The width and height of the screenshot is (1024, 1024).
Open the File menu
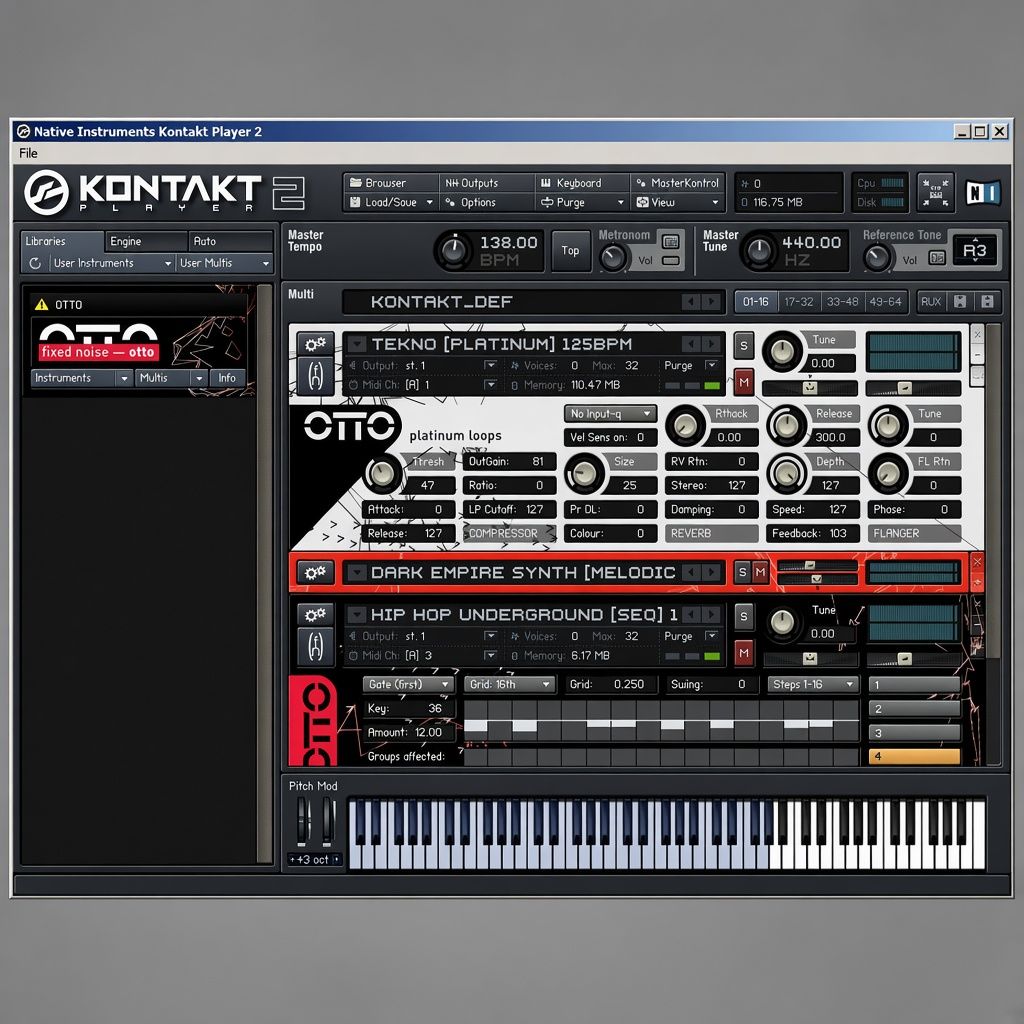[x=28, y=153]
